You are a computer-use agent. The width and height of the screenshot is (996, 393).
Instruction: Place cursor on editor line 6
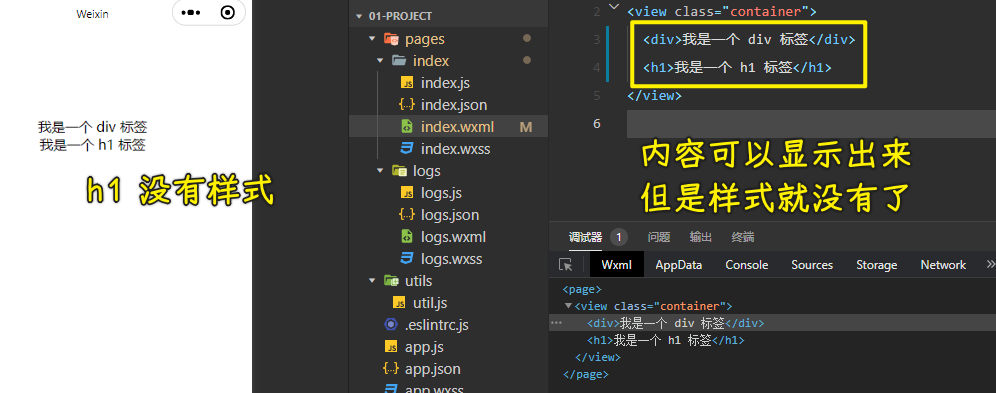click(x=811, y=124)
